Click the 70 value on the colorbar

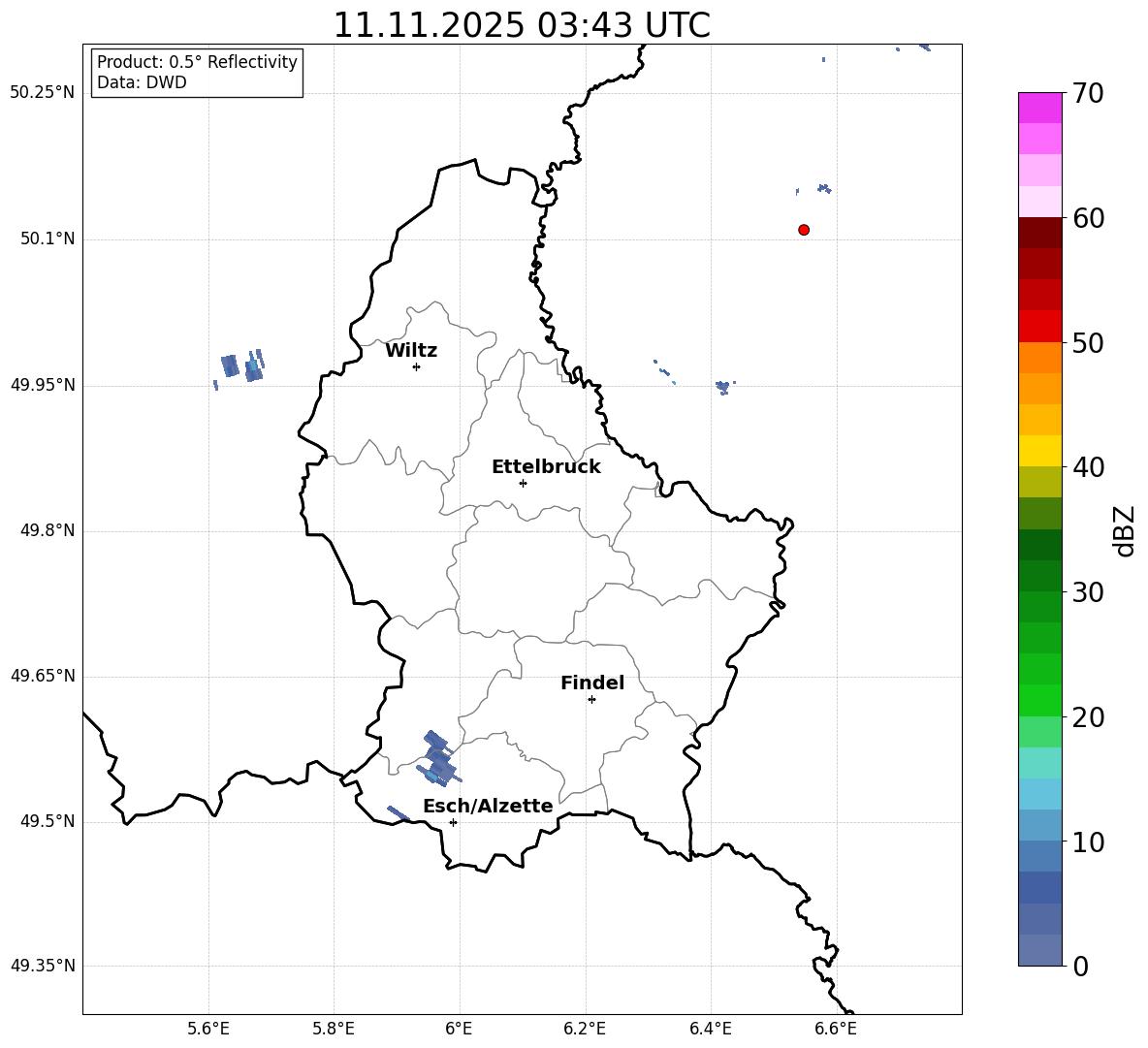[x=1088, y=94]
